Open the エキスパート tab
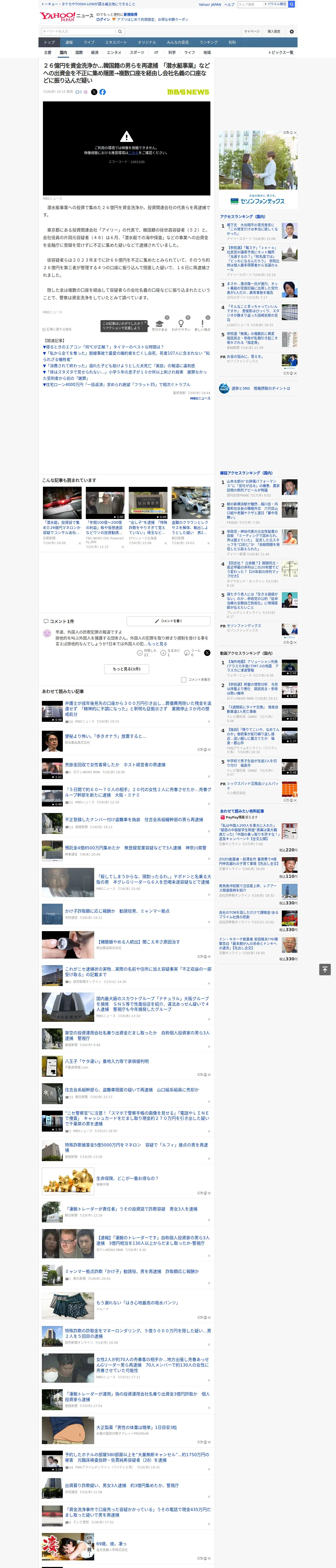The height and width of the screenshot is (1568, 336). click(116, 43)
